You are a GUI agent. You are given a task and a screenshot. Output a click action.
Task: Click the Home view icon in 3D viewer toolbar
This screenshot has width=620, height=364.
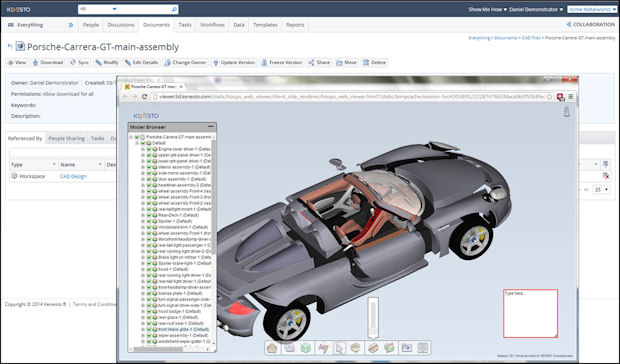(x=272, y=348)
